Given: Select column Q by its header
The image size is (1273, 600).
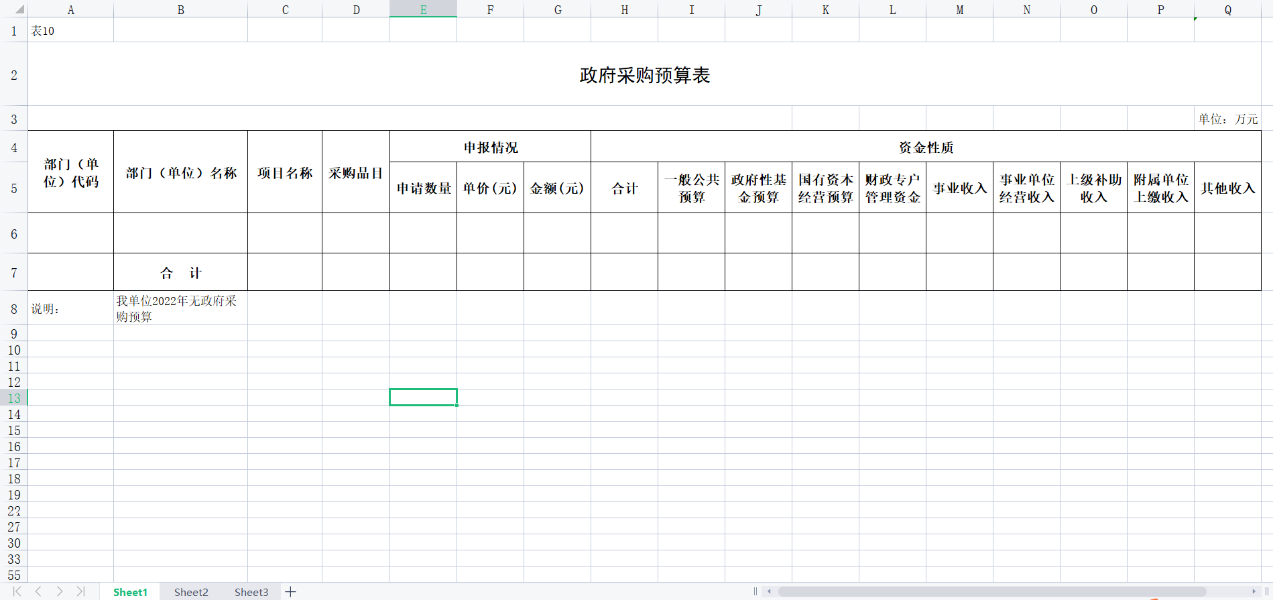Looking at the screenshot, I should [x=1227, y=9].
